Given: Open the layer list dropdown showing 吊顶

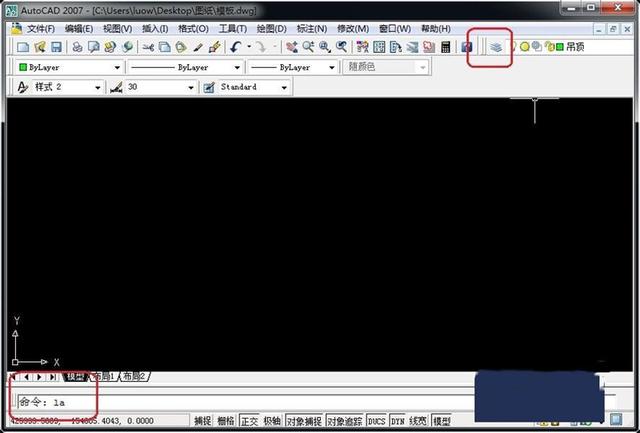Looking at the screenshot, I should point(571,47).
